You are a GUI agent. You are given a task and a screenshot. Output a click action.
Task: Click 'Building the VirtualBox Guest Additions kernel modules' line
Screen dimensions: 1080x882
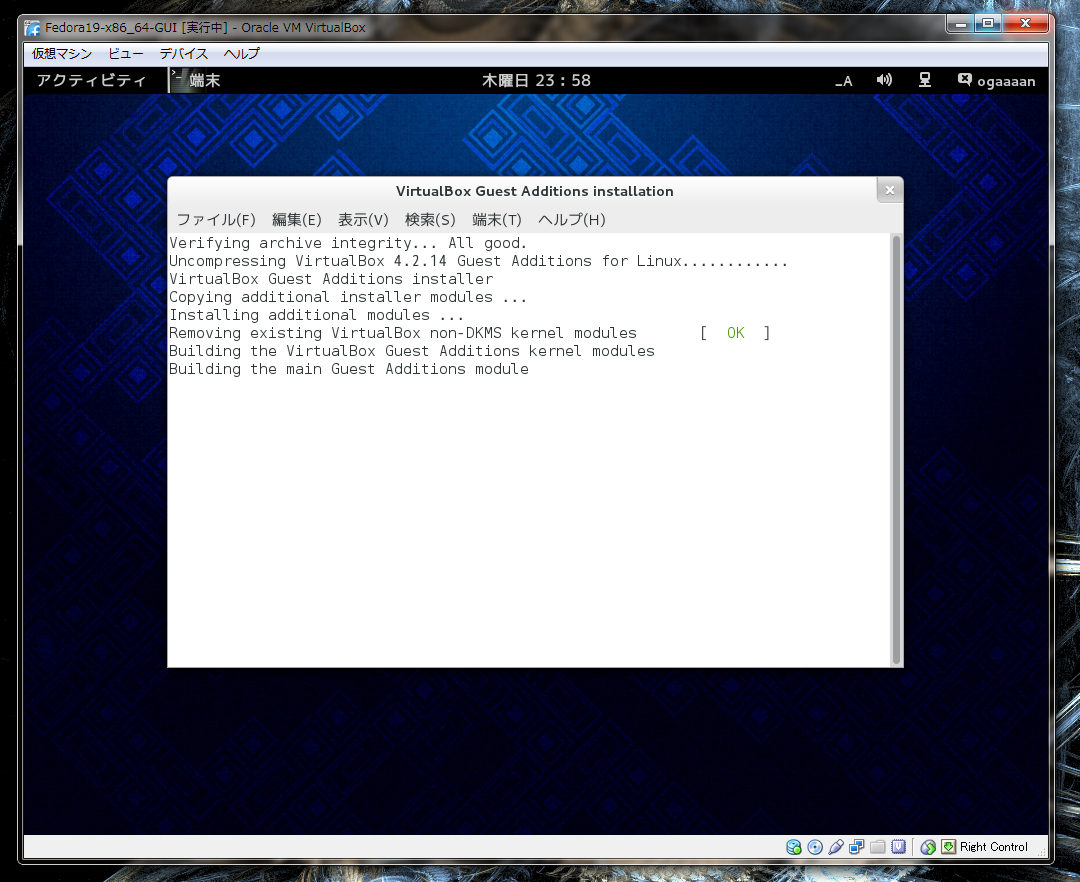click(x=412, y=351)
